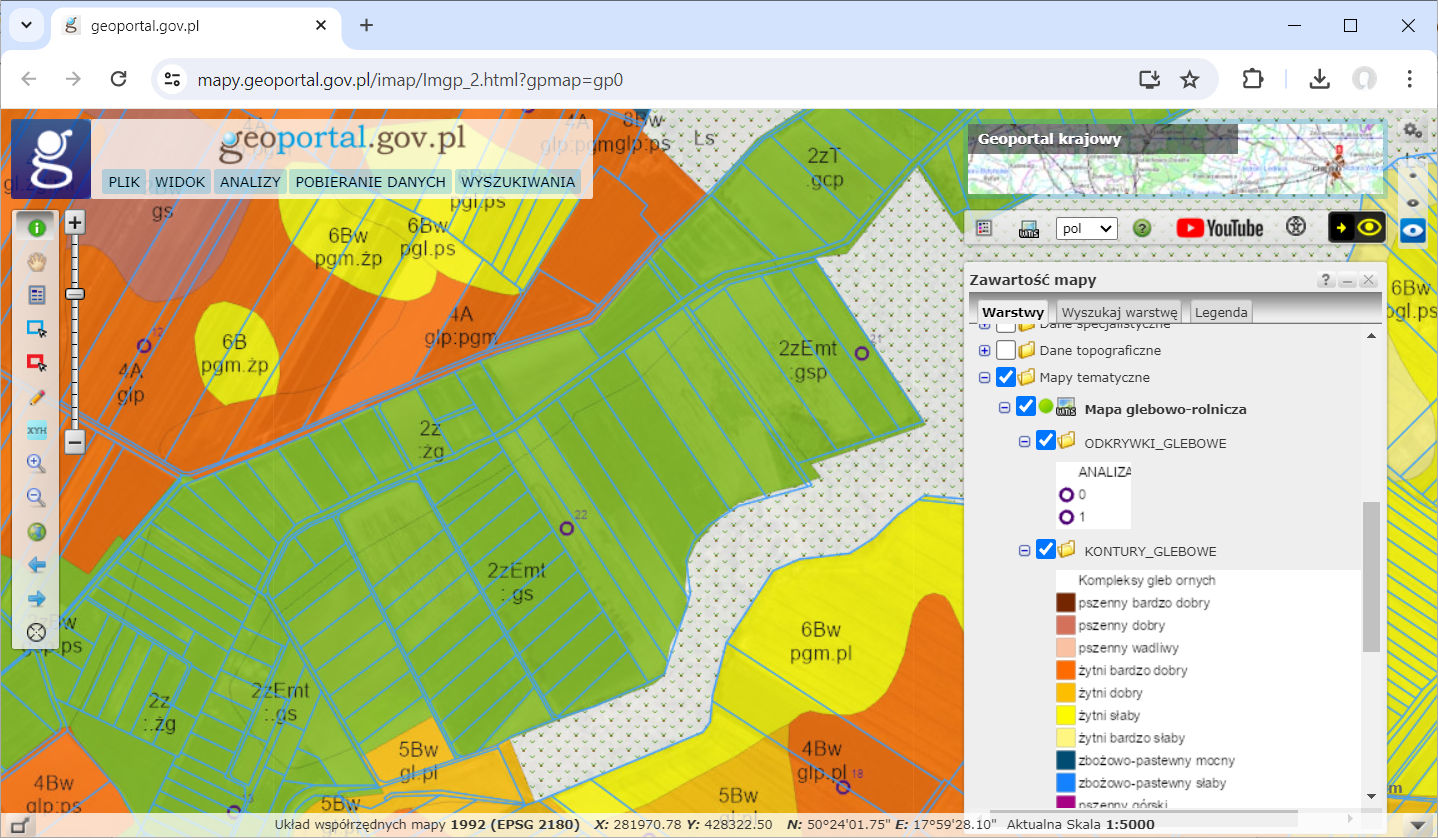The height and width of the screenshot is (838, 1438).
Task: Select the pszenny bardzo dobry color swatch
Action: [1064, 603]
